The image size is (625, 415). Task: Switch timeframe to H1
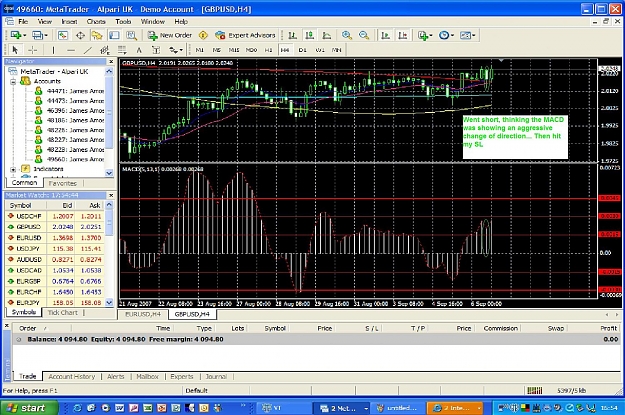pyautogui.click(x=268, y=50)
